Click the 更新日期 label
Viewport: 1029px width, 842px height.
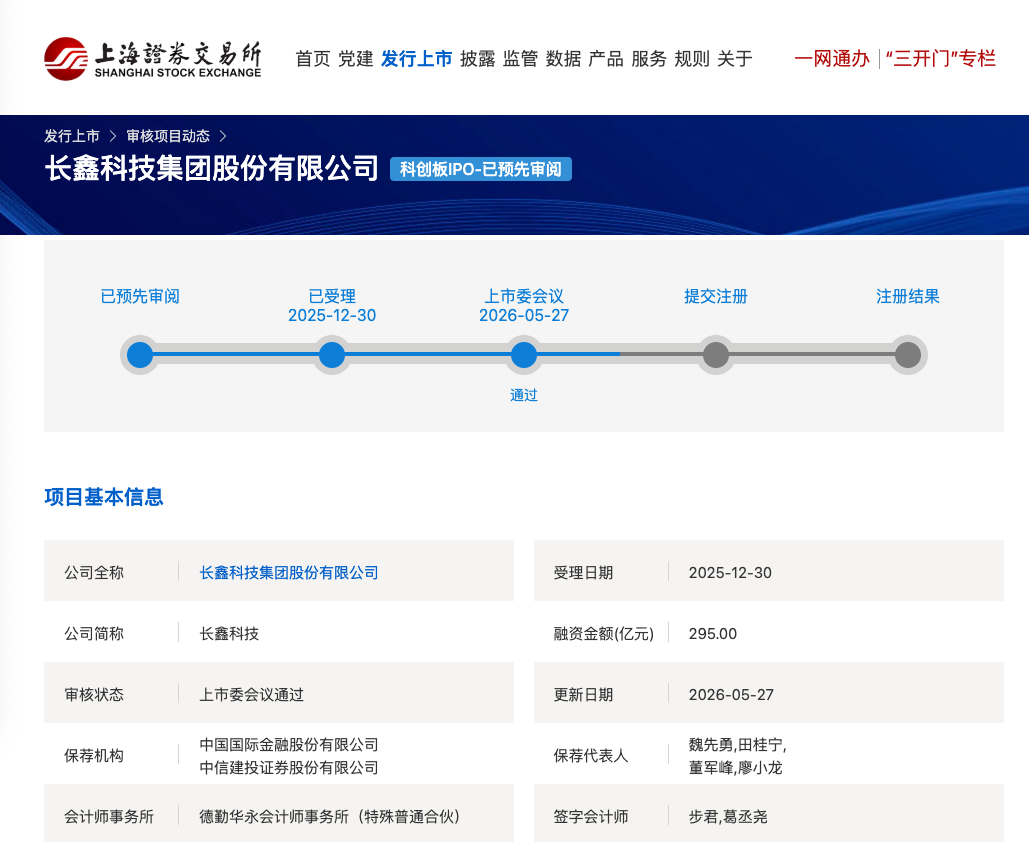point(583,695)
